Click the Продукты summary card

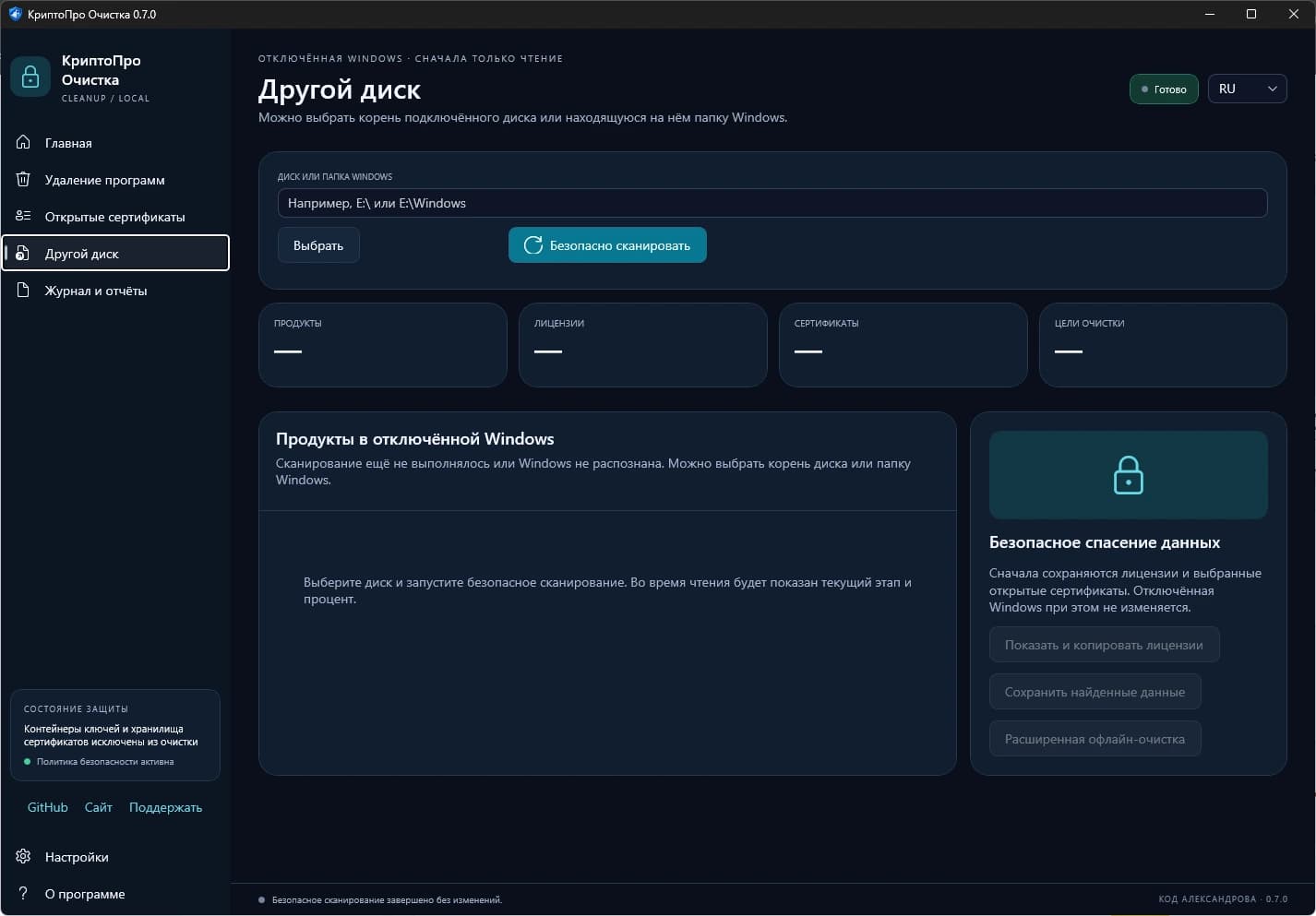click(383, 345)
